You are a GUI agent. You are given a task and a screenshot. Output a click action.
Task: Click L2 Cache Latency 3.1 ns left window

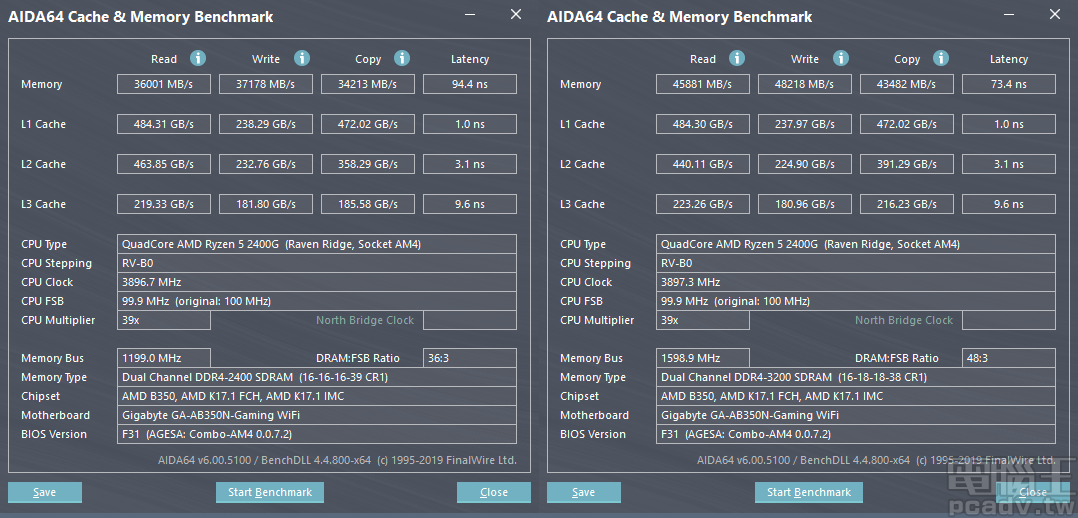(470, 164)
